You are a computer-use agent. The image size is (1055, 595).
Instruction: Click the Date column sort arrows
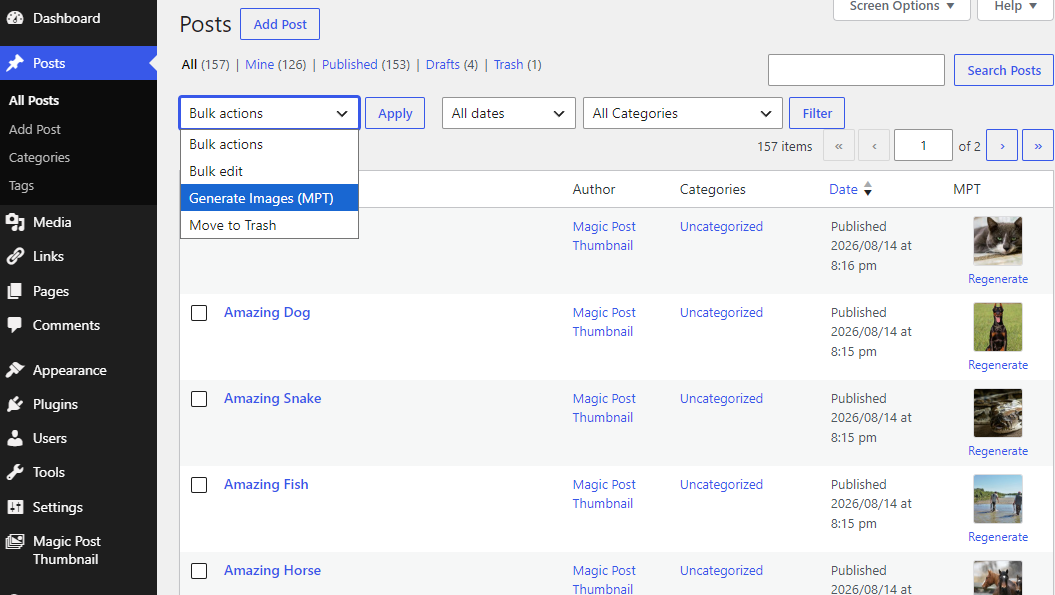tap(868, 189)
